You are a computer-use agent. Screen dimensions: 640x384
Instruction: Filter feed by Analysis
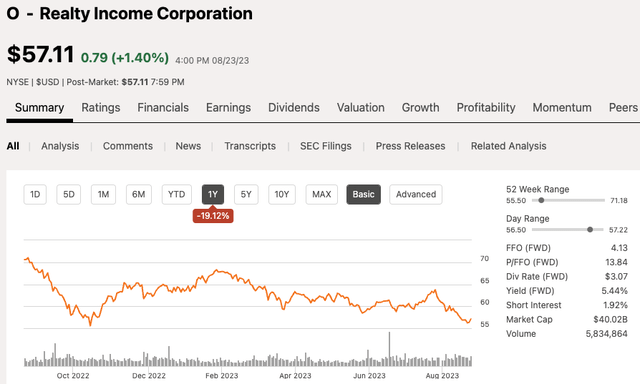tap(60, 146)
